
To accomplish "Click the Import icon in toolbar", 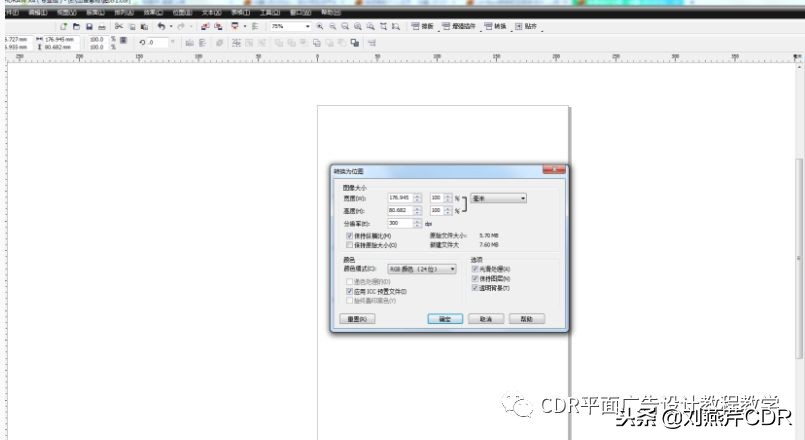I will (205, 26).
